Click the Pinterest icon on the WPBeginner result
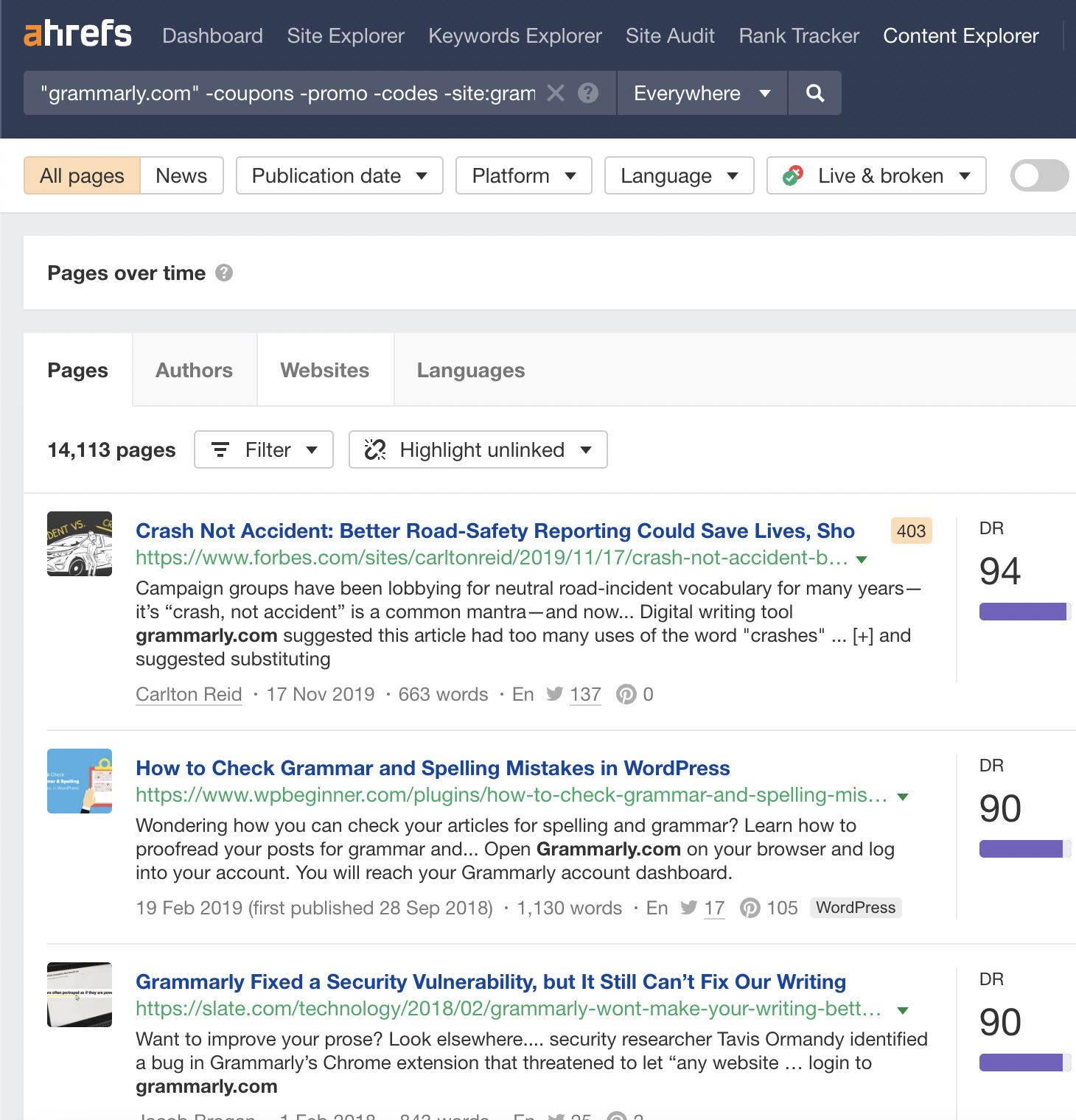 point(751,908)
